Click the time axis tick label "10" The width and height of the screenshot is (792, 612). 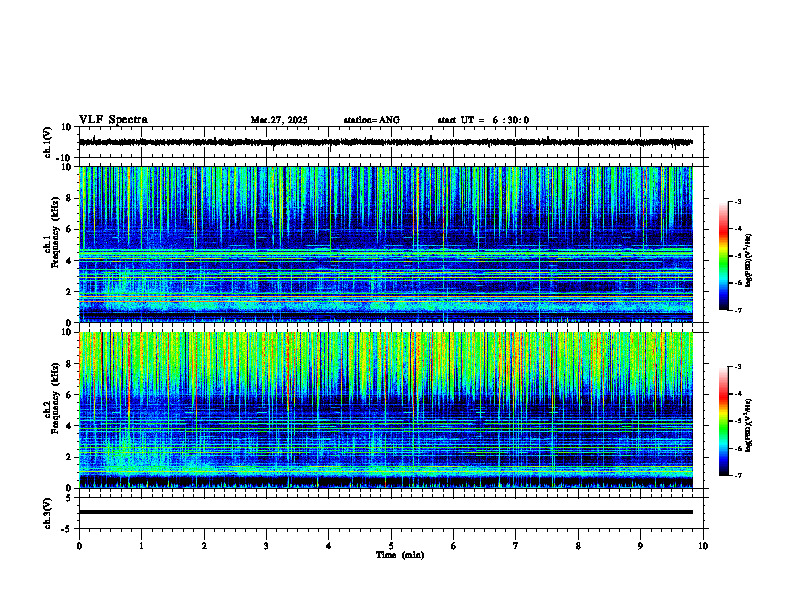tap(703, 546)
